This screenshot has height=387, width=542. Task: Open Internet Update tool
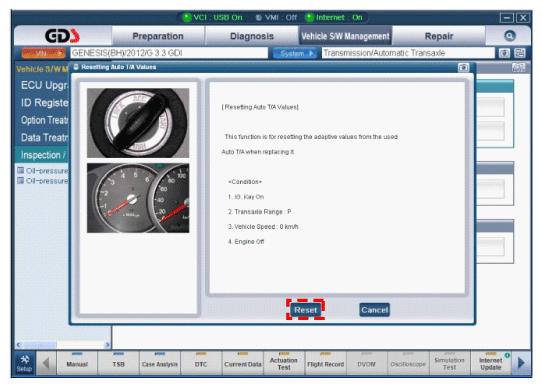491,364
